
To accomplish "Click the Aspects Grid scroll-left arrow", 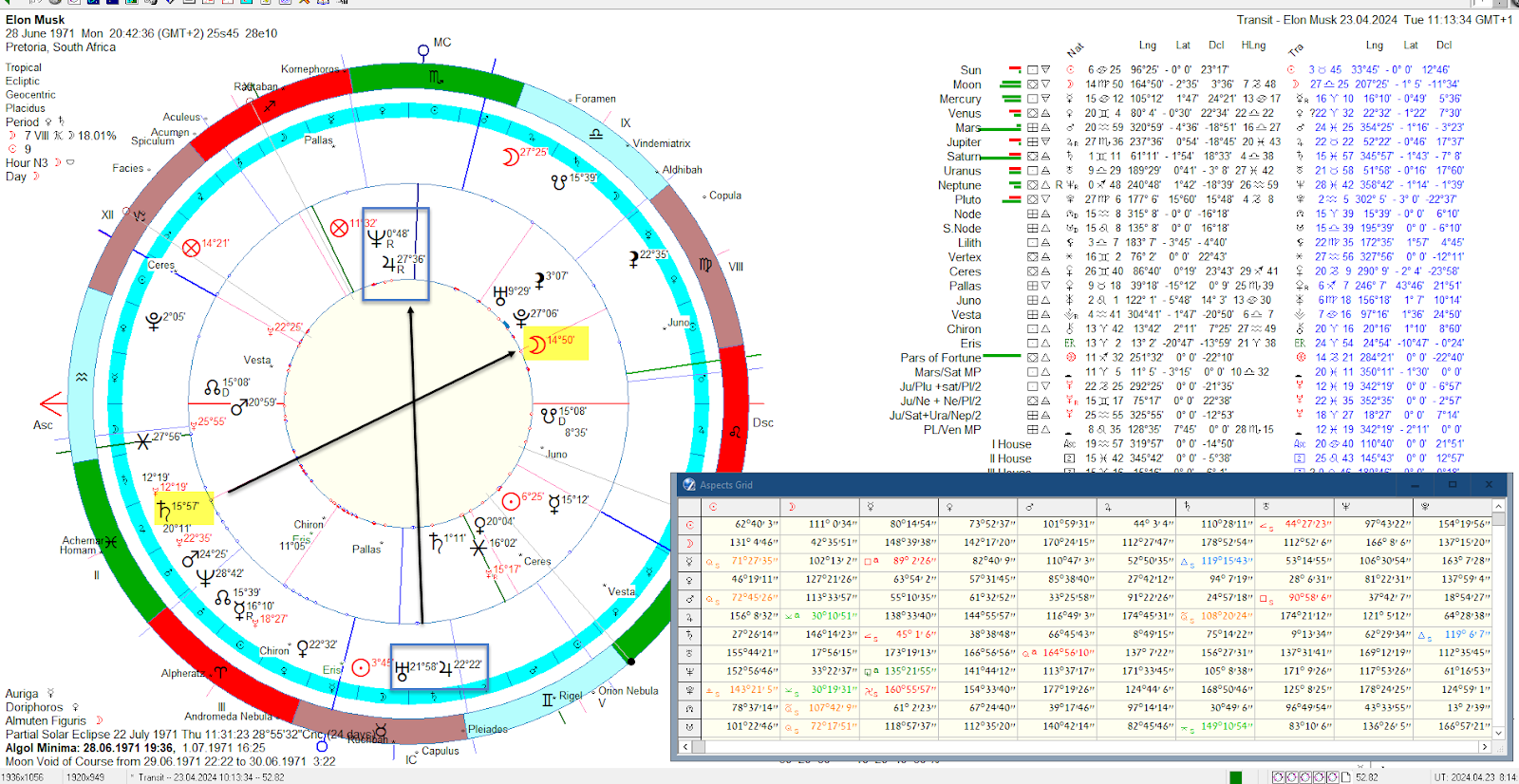I will (x=684, y=747).
